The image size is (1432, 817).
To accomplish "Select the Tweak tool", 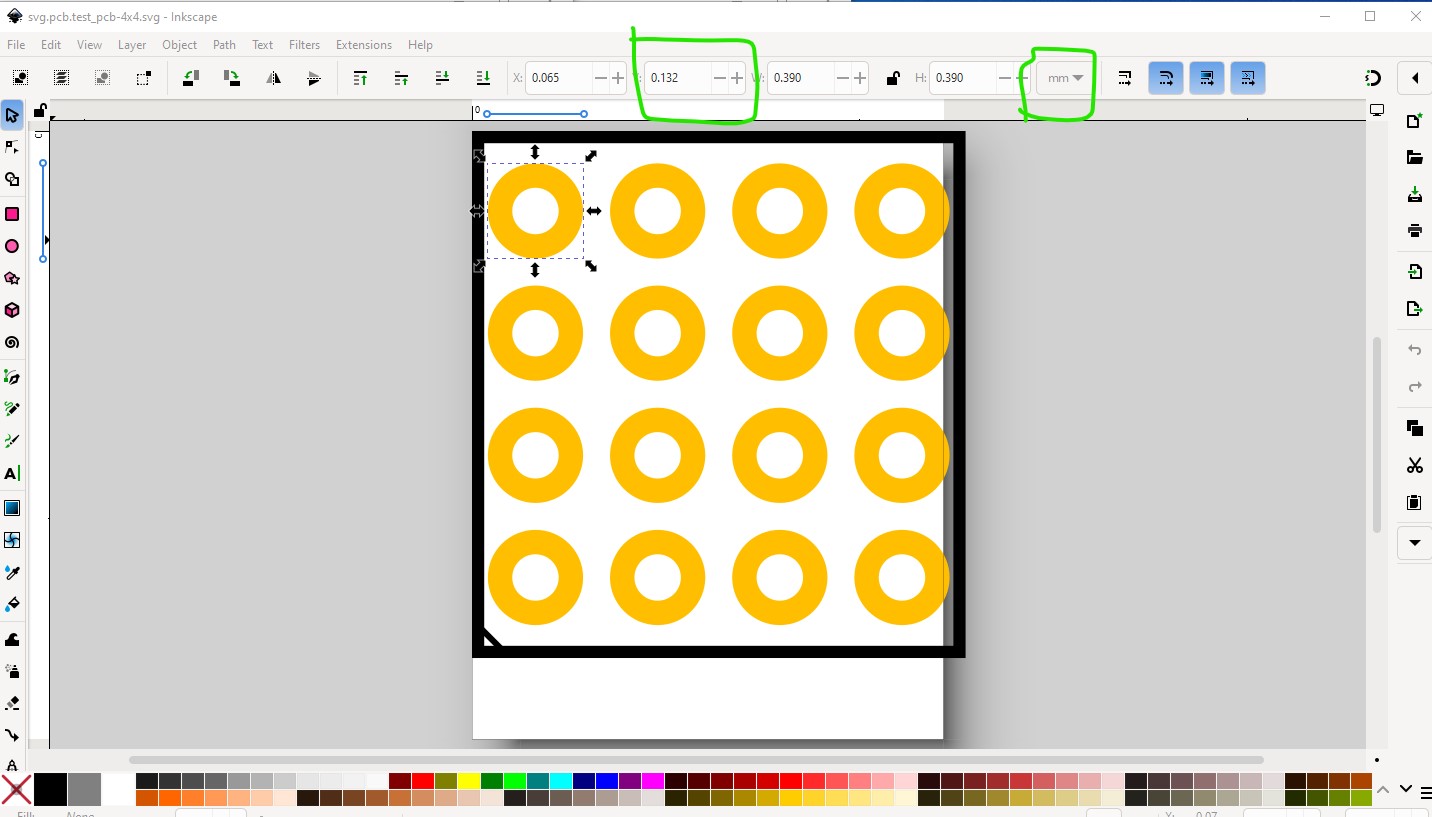I will pos(12,639).
